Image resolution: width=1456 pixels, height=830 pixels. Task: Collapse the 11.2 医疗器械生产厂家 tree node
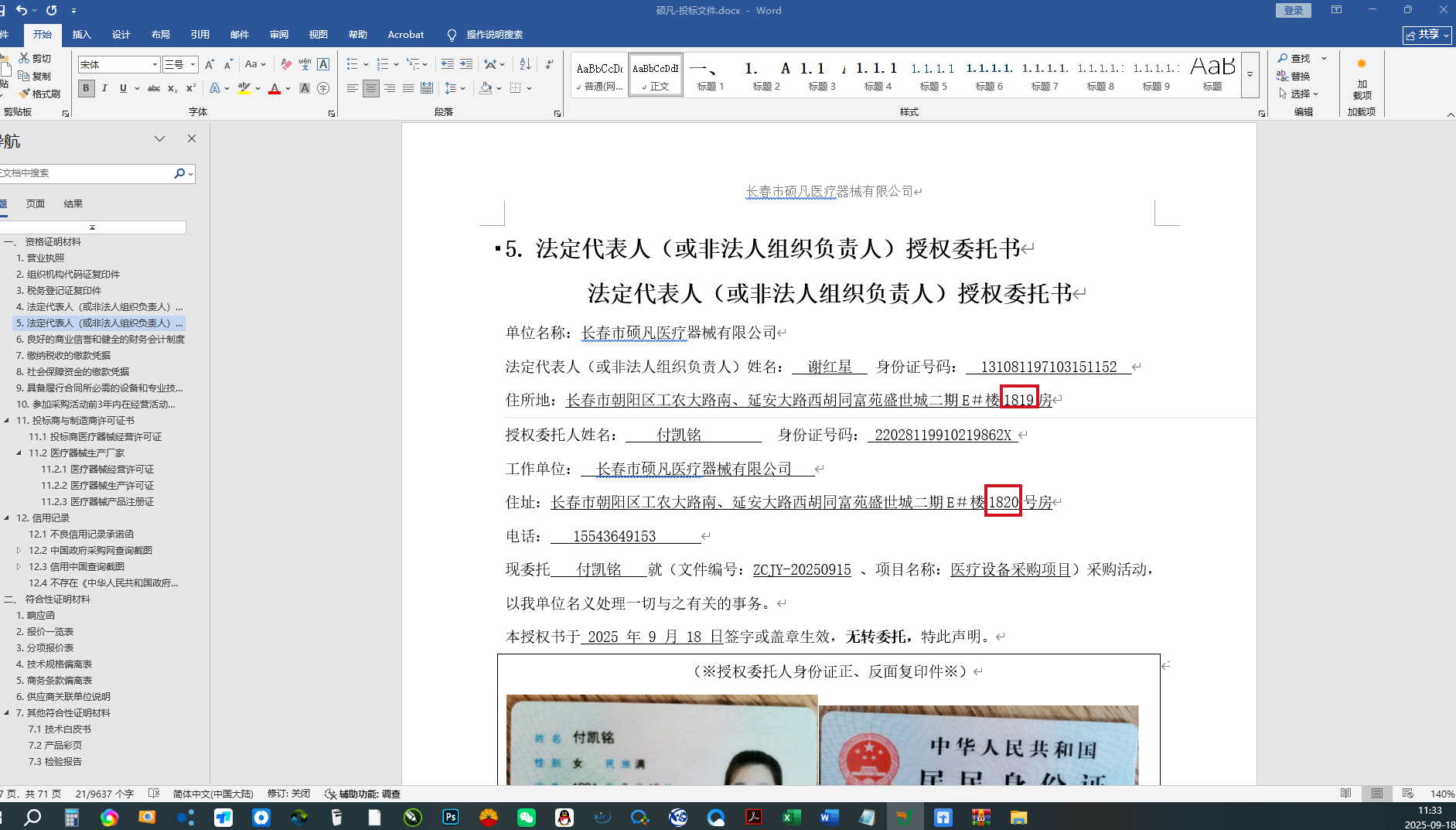19,453
